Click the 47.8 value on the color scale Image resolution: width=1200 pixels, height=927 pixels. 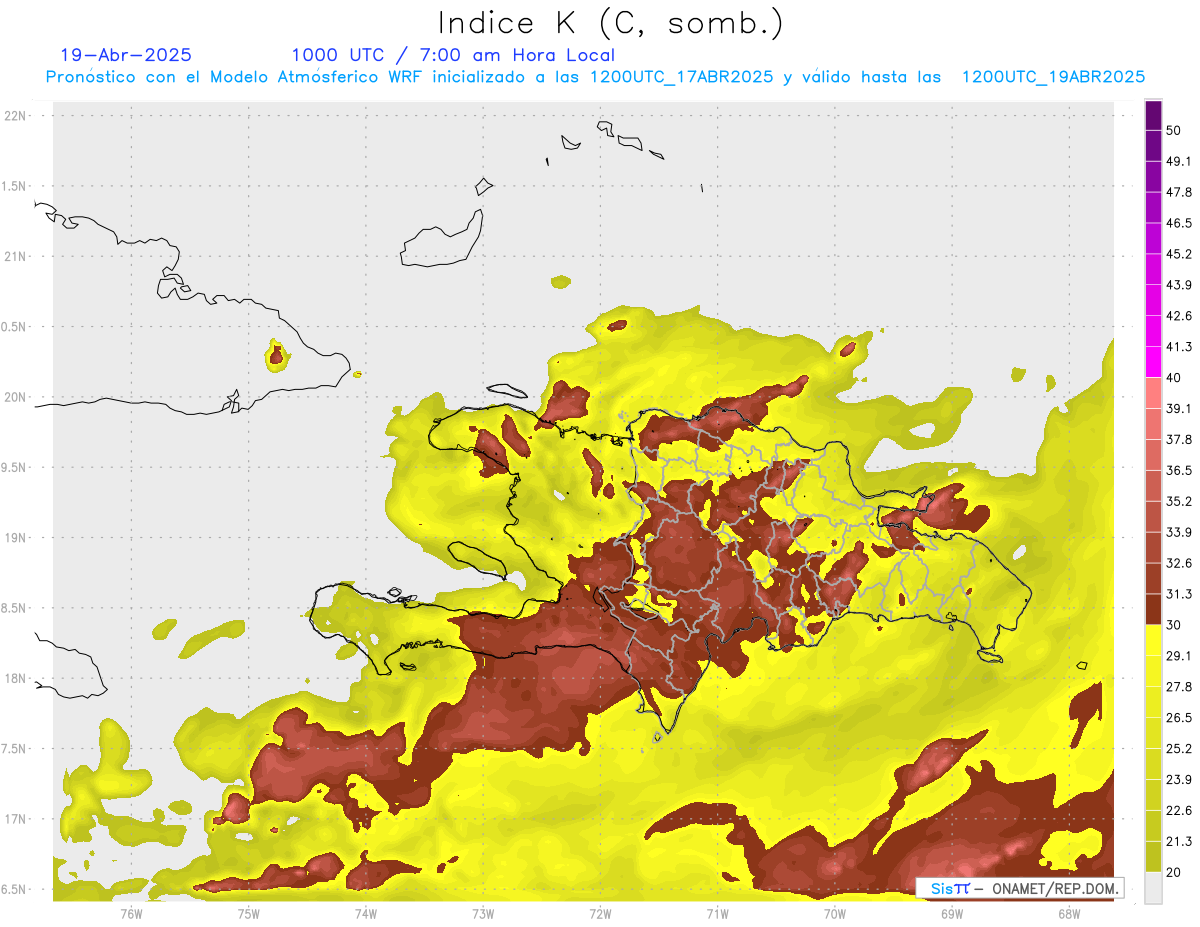tap(1180, 192)
